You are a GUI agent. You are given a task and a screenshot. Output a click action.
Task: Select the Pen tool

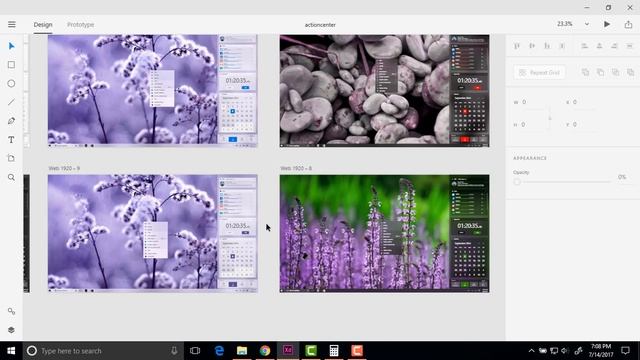pyautogui.click(x=11, y=121)
